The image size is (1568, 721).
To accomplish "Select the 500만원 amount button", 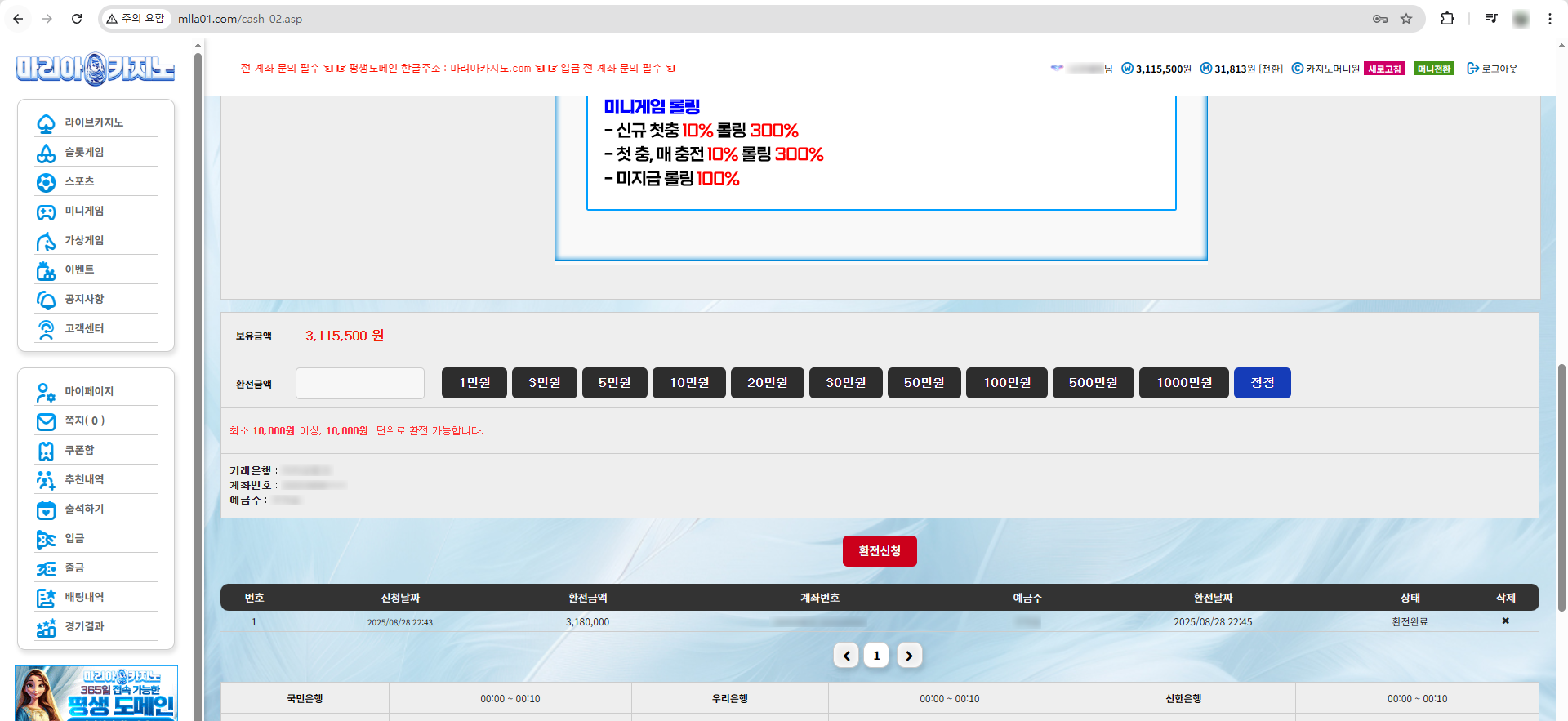I will coord(1094,383).
